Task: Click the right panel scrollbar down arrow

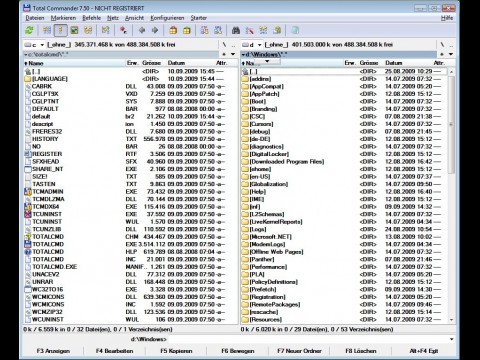Action: [x=452, y=320]
